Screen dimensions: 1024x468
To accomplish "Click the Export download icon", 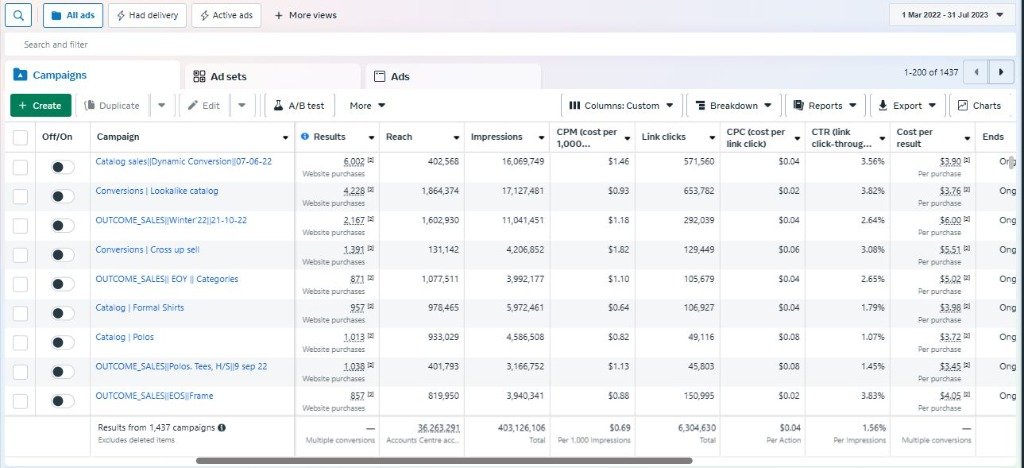I will click(883, 106).
